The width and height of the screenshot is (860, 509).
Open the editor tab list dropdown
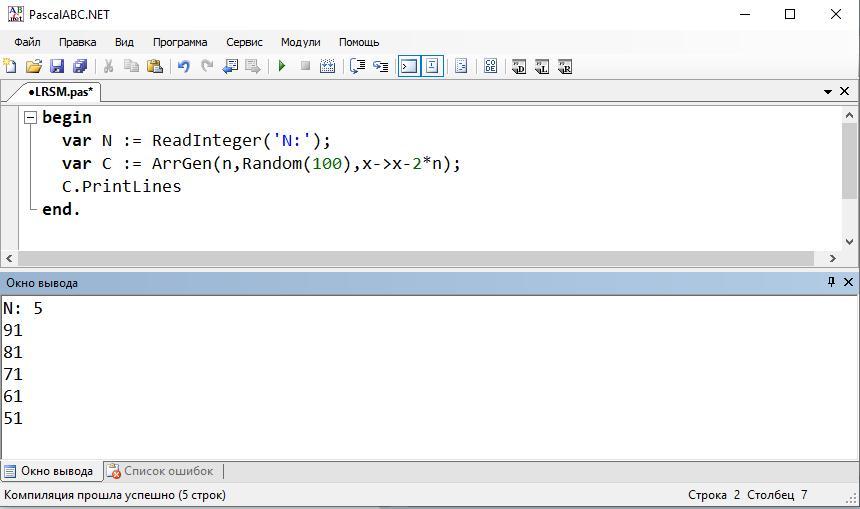point(828,92)
